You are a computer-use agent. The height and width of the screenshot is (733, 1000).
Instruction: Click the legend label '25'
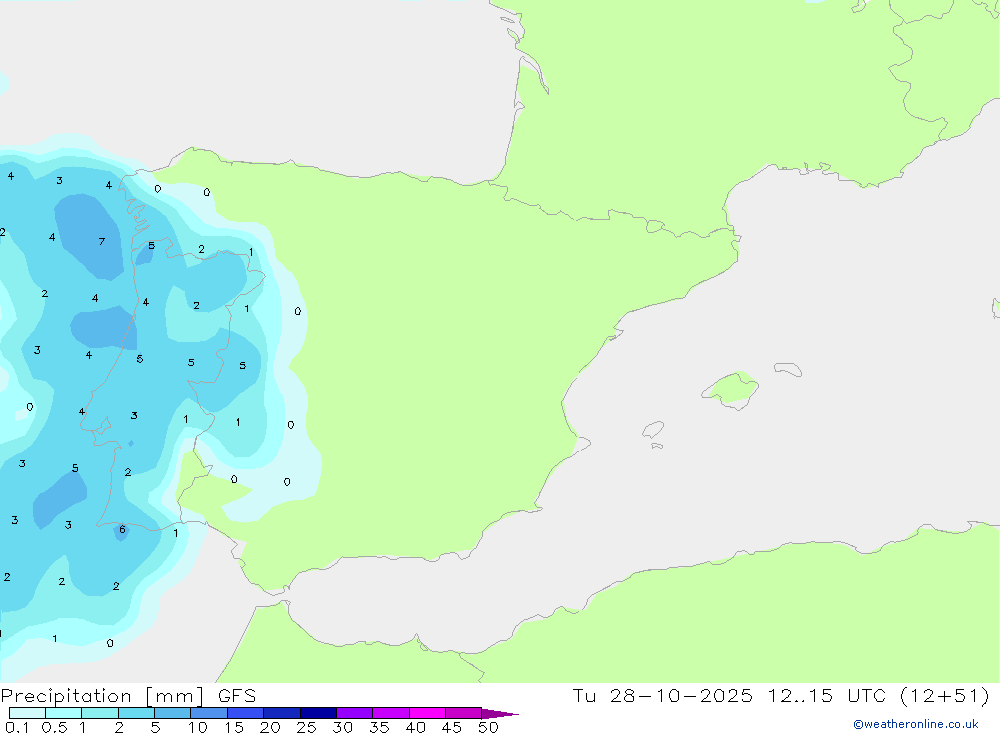click(x=307, y=727)
